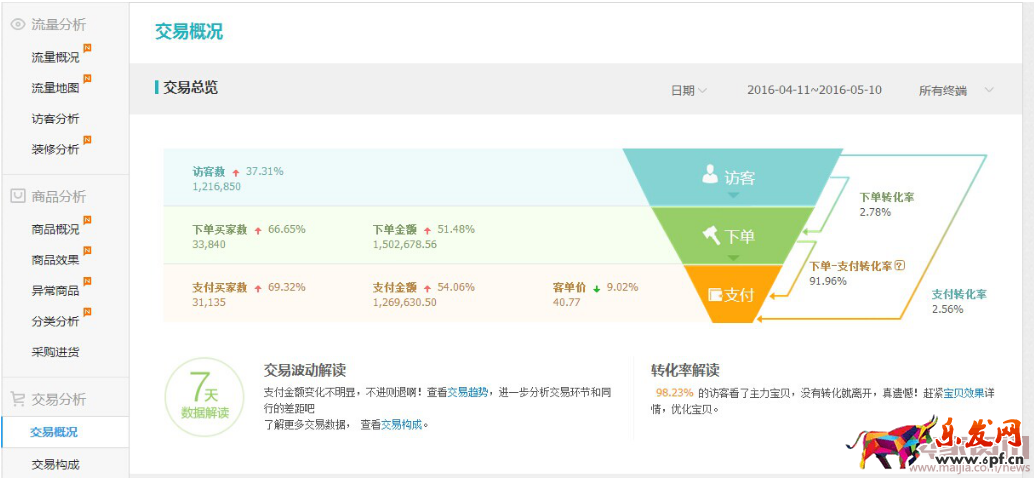The height and width of the screenshot is (480, 1034).
Task: Open the 交易趋势 link
Action: tap(467, 392)
